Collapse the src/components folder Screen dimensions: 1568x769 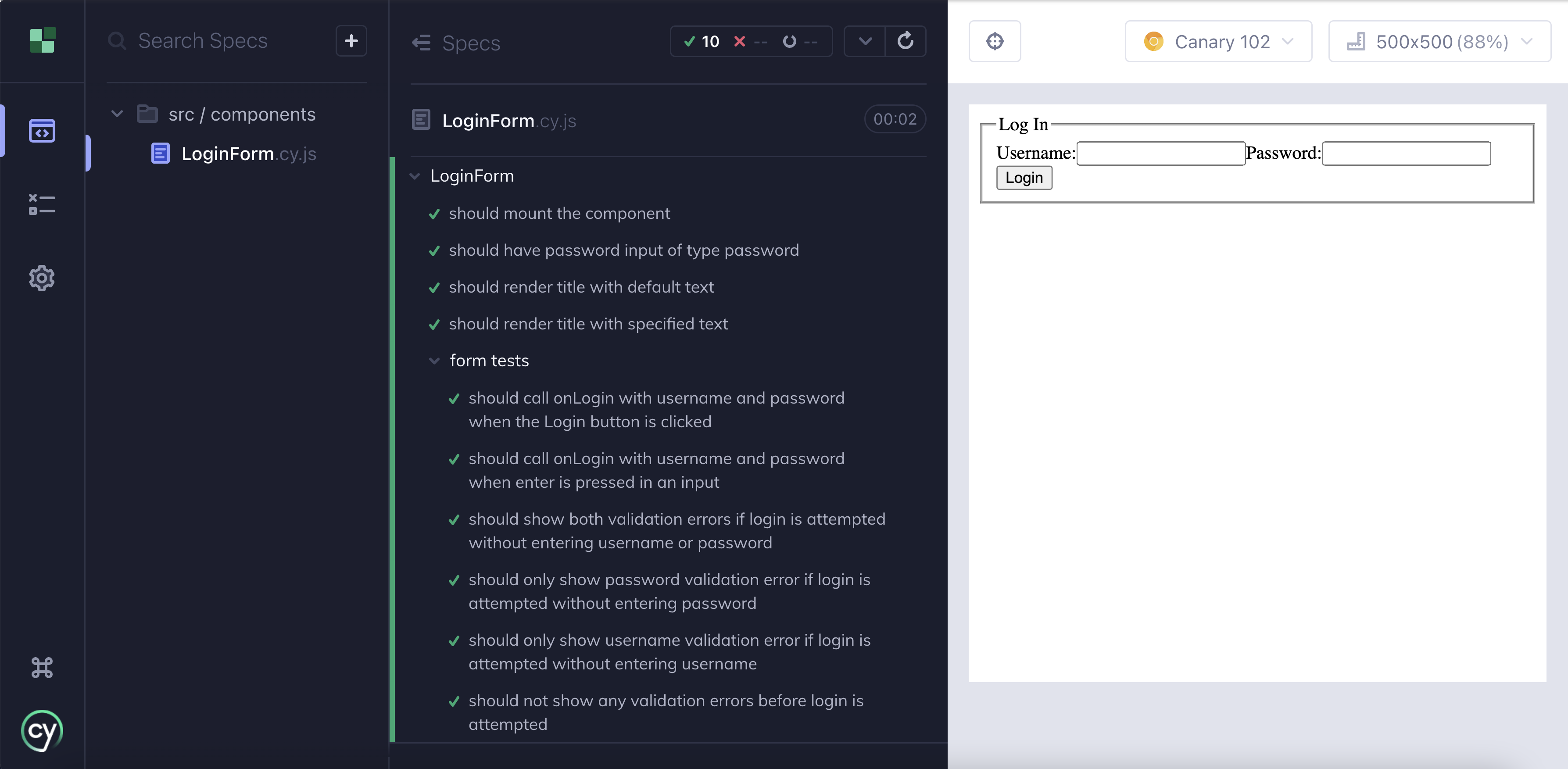(118, 113)
